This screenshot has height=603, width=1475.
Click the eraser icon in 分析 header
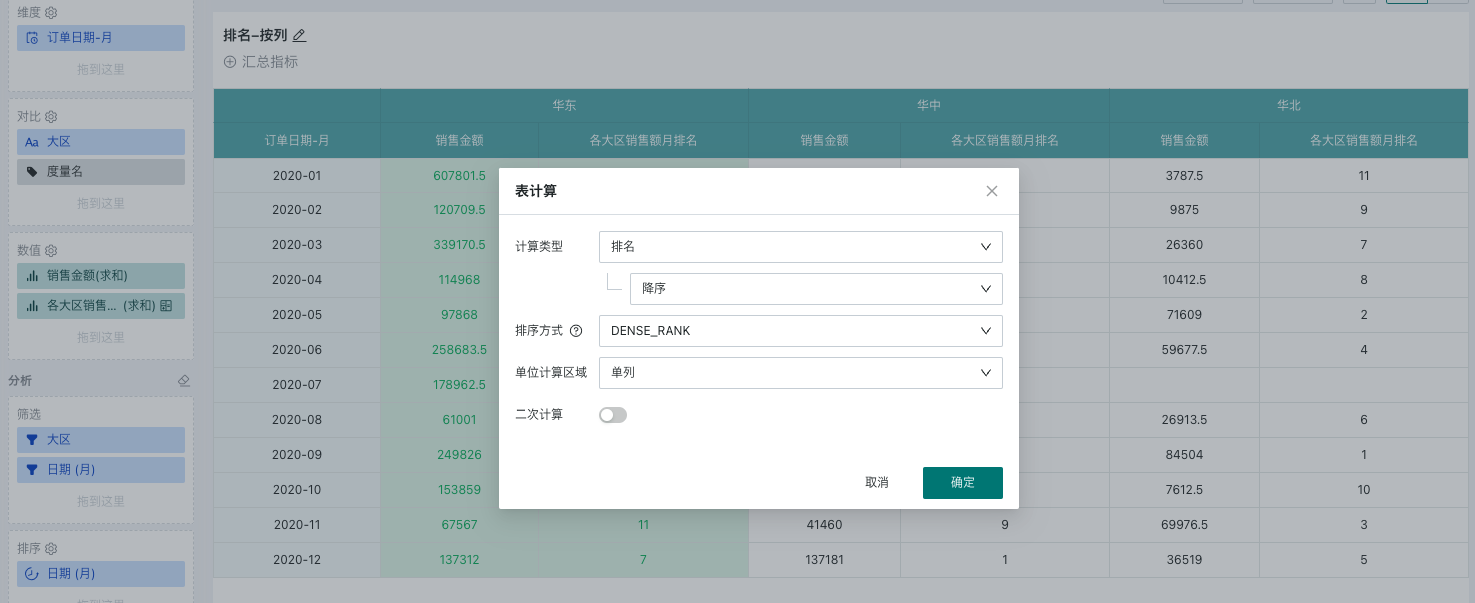pyautogui.click(x=183, y=381)
